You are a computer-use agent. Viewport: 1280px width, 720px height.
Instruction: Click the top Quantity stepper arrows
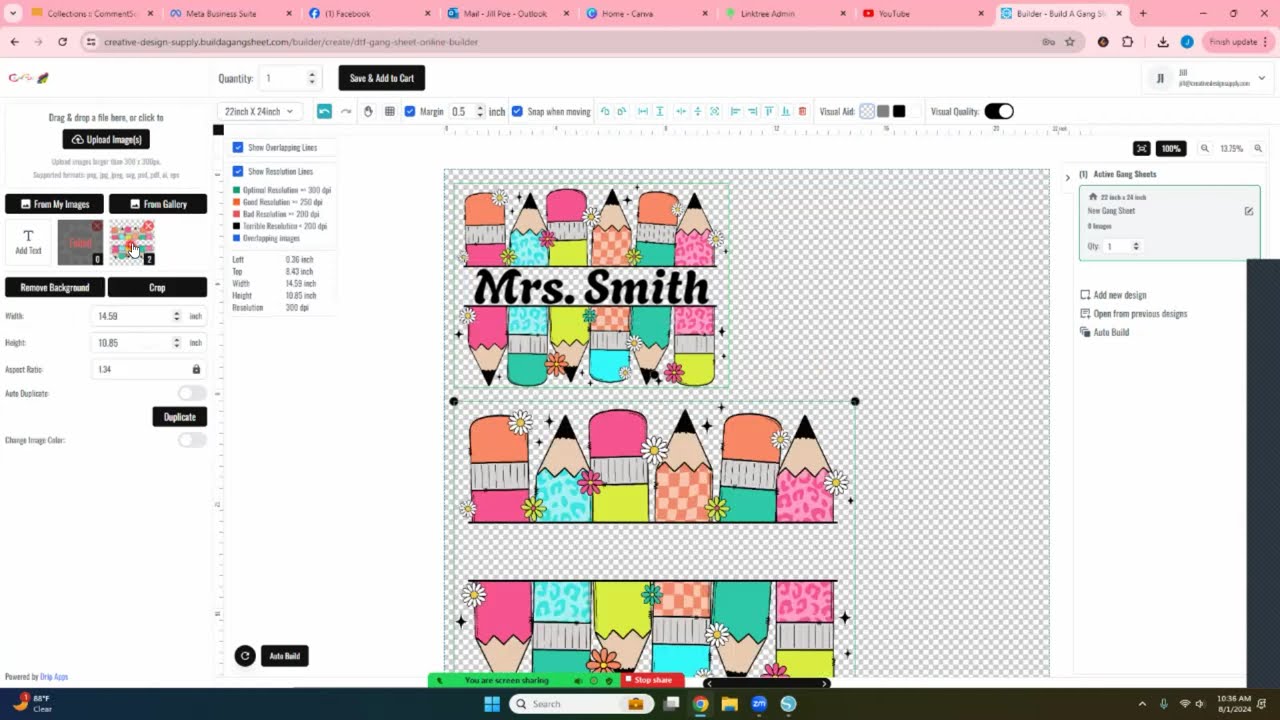pyautogui.click(x=312, y=78)
